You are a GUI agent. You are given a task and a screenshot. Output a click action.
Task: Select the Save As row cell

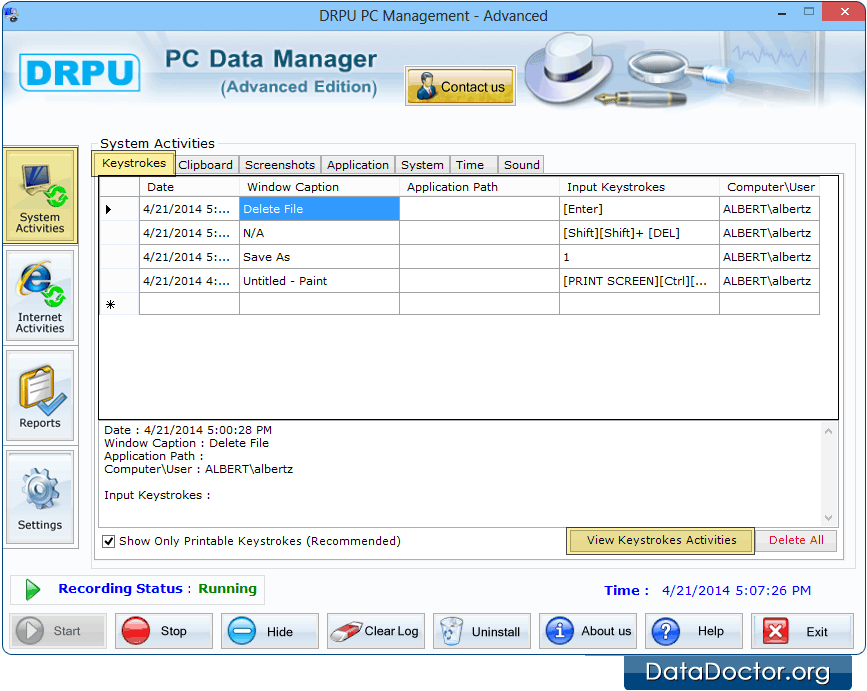(319, 257)
